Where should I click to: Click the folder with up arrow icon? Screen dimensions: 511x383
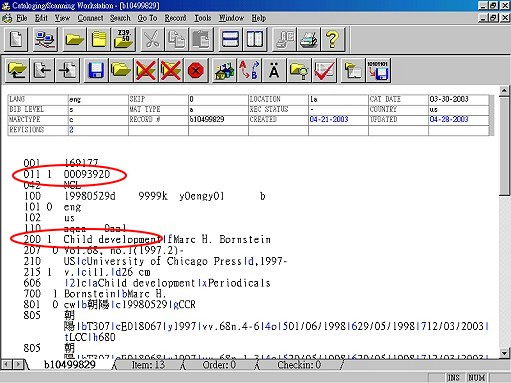(x=17, y=70)
